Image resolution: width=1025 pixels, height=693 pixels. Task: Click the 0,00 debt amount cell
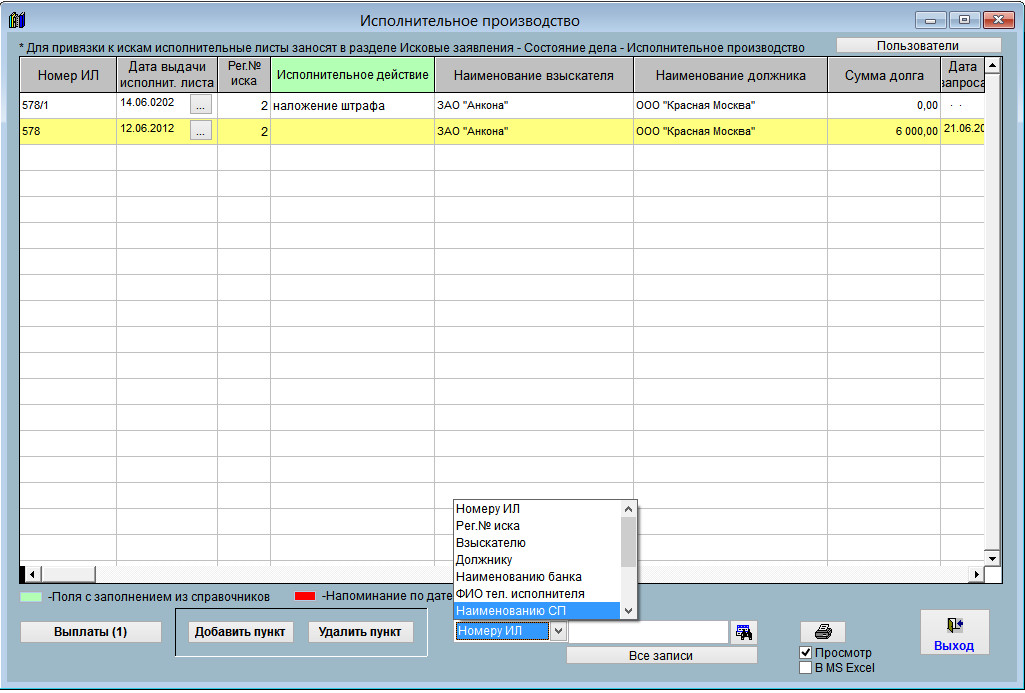884,105
